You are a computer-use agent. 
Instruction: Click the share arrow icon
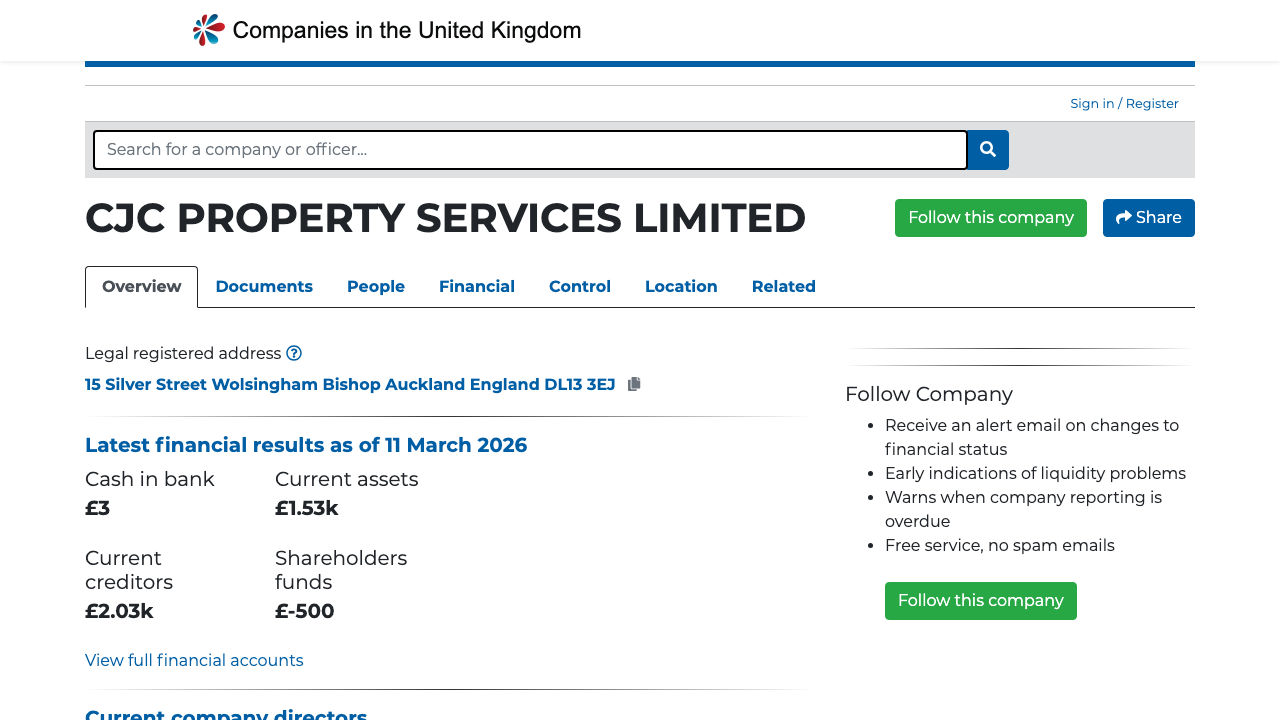click(x=1124, y=217)
